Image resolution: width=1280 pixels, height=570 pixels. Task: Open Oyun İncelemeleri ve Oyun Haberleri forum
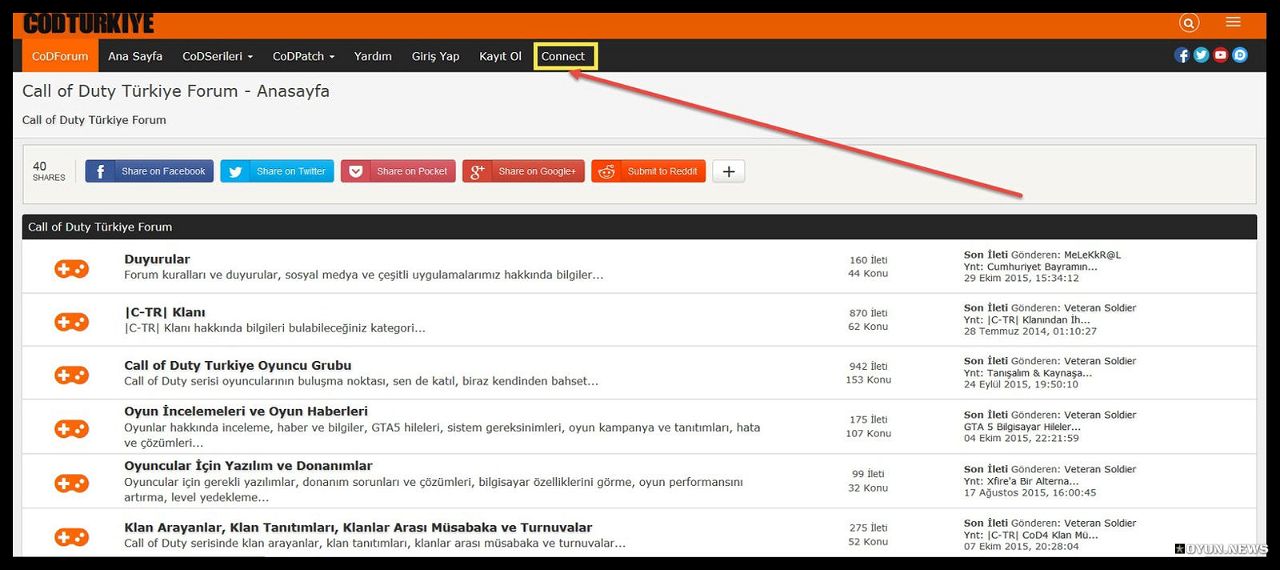coord(246,411)
